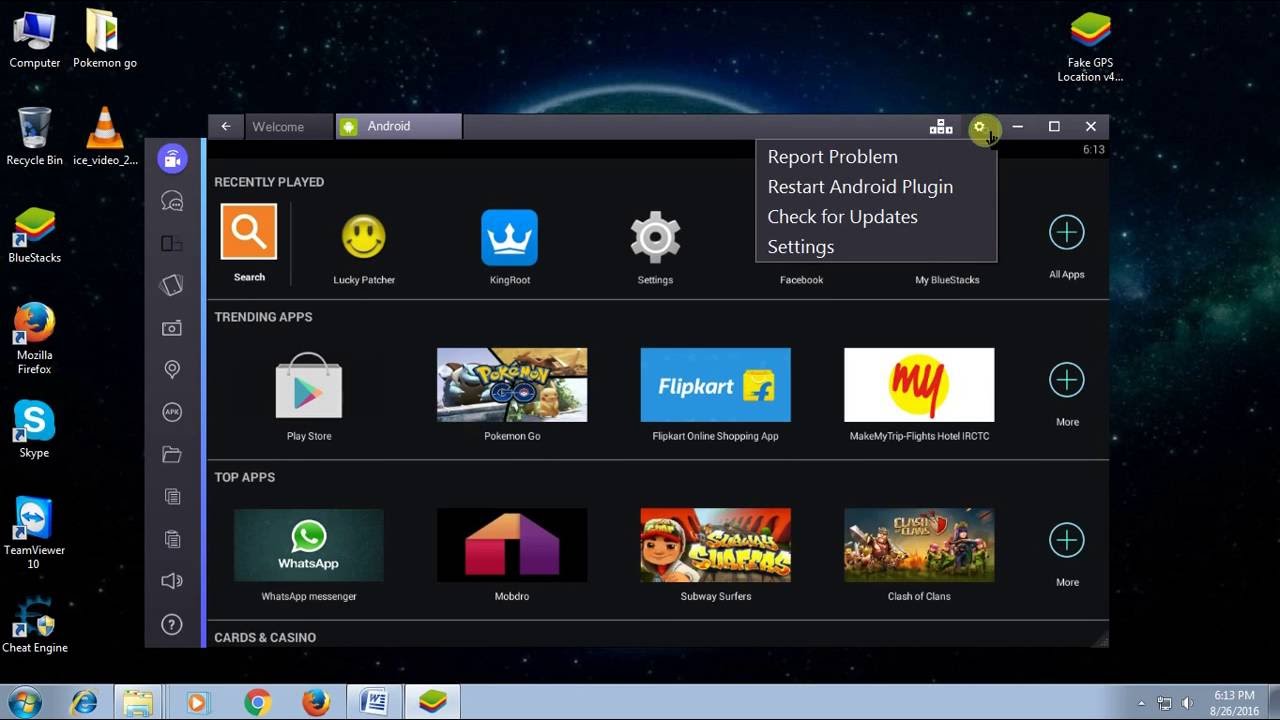Click the TOP APPS heading
1280x720 pixels.
click(244, 477)
